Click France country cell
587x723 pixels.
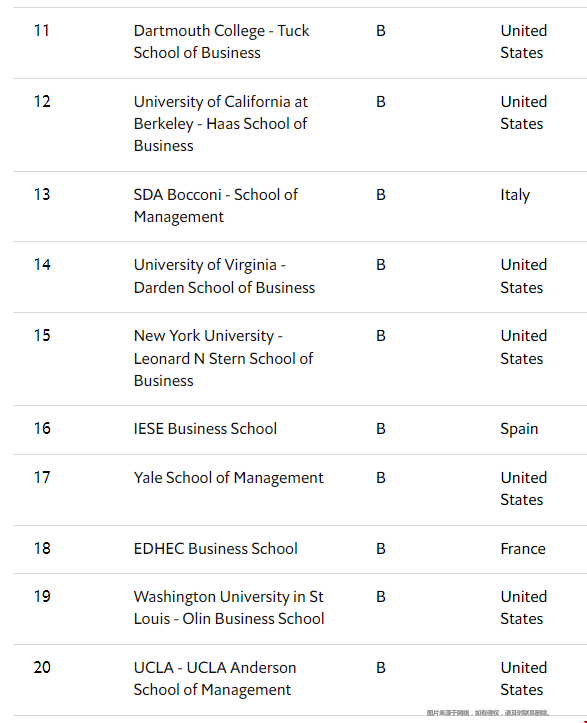[x=523, y=549]
